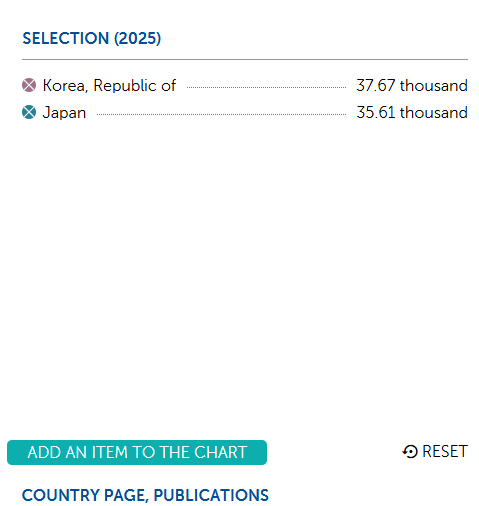This screenshot has width=479, height=506.
Task: Click the empty area below Japan's row
Action: click(x=245, y=267)
